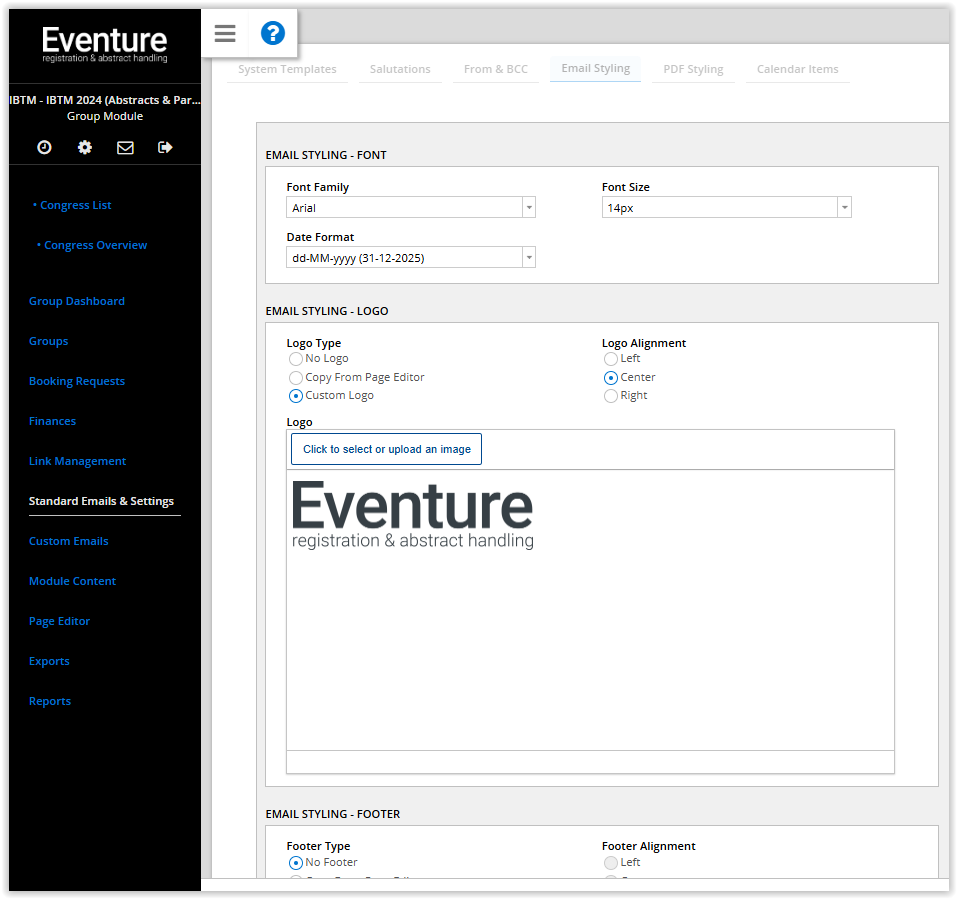Set Logo Alignment to Center
957x899 pixels.
610,378
